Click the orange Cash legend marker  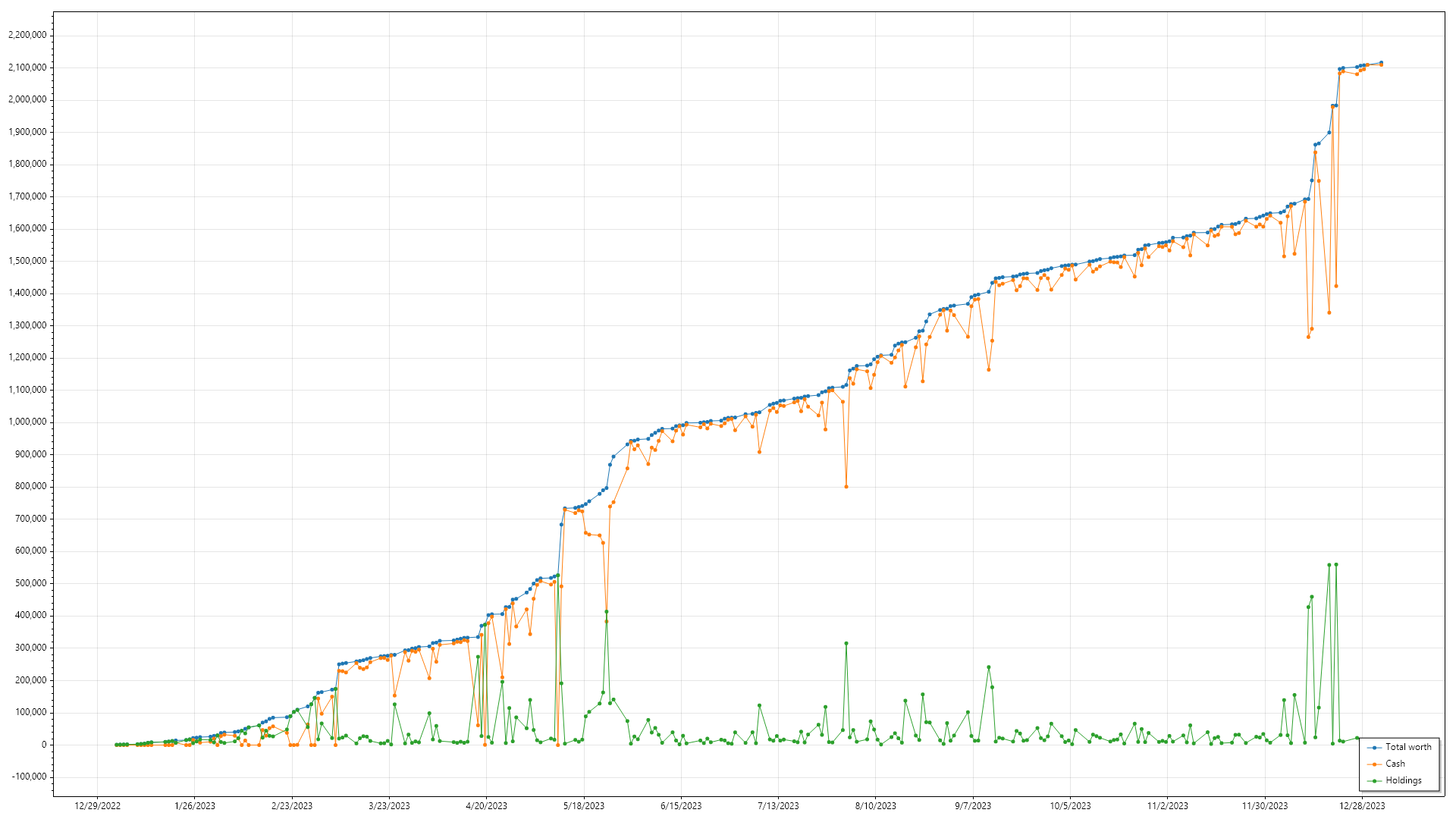pos(1374,764)
